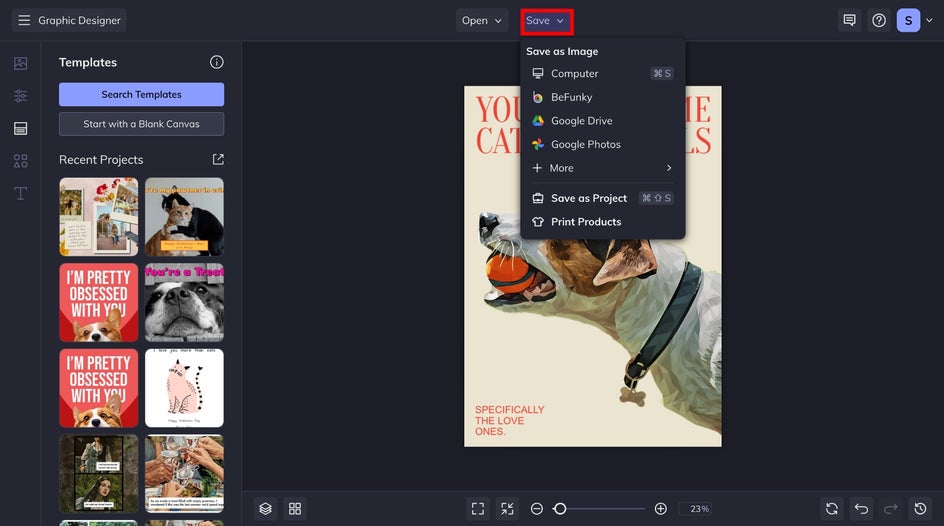Open the Text tool in sidebar

[x=20, y=193]
